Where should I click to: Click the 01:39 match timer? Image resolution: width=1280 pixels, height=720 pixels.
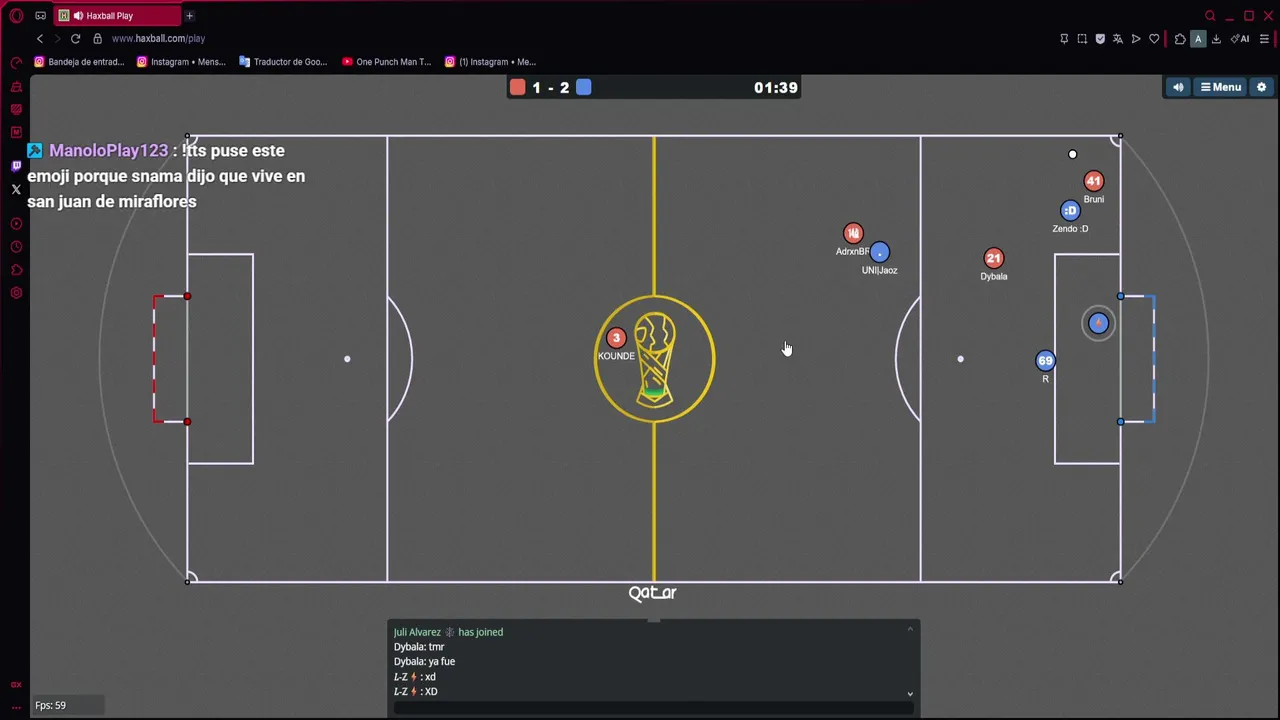click(776, 87)
